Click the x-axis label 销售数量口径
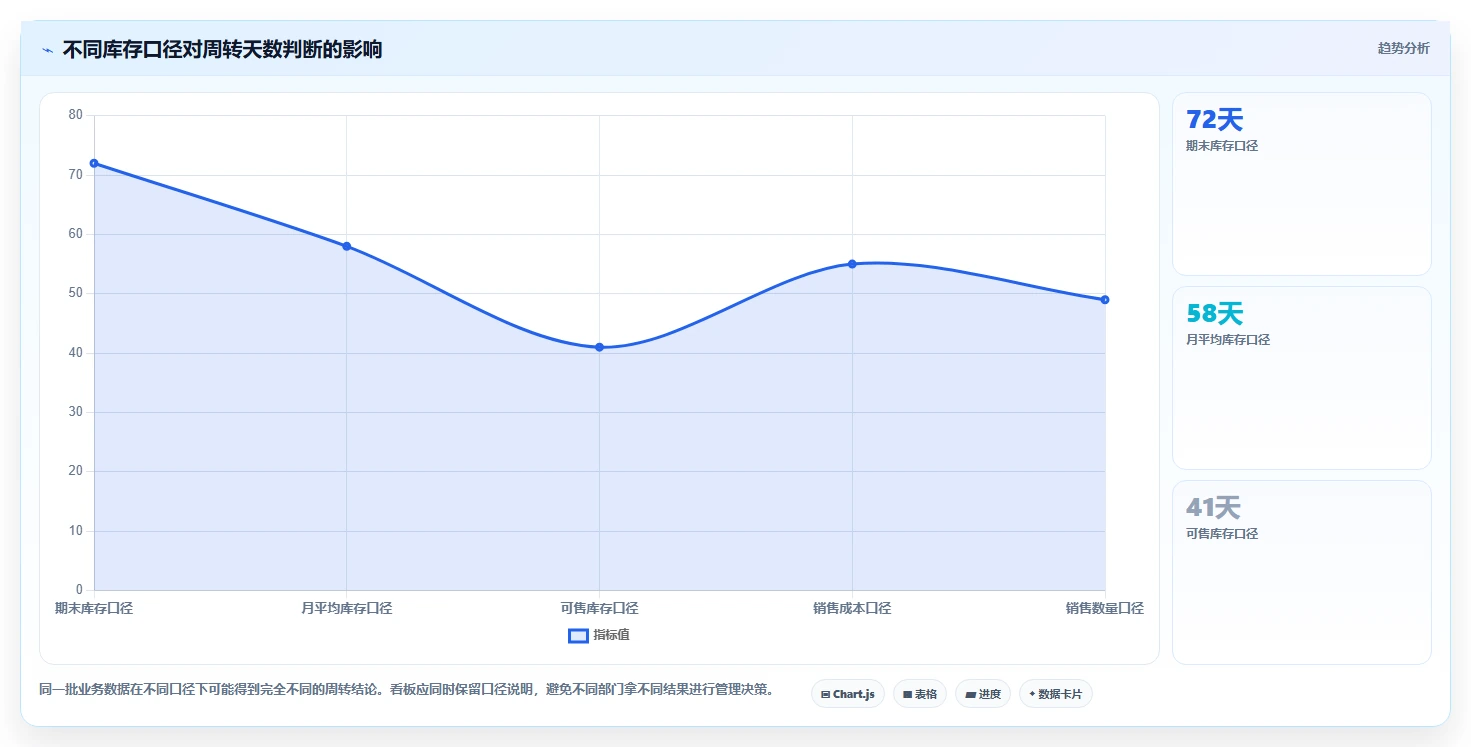Image resolution: width=1471 pixels, height=747 pixels. [1104, 608]
